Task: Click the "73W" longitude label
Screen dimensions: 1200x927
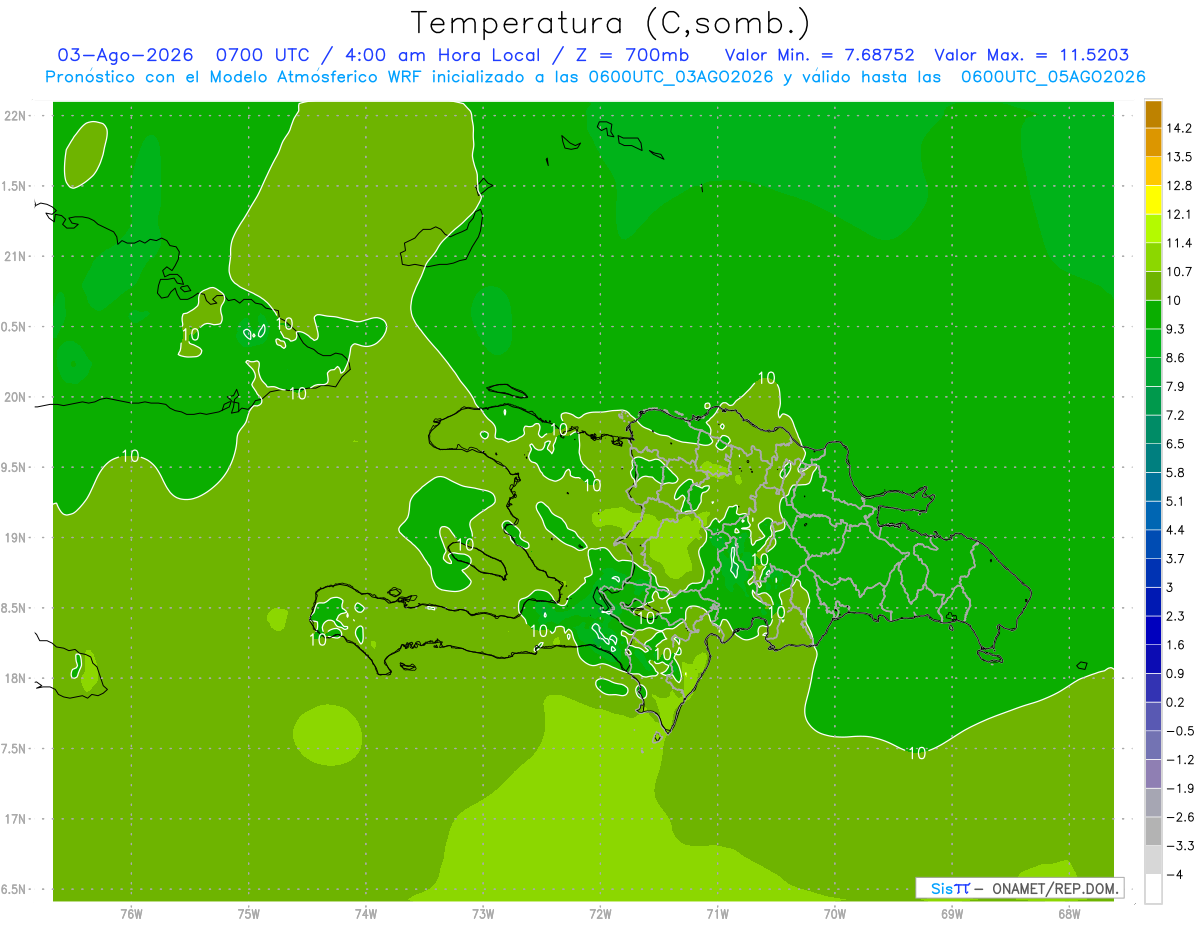Action: (x=483, y=913)
